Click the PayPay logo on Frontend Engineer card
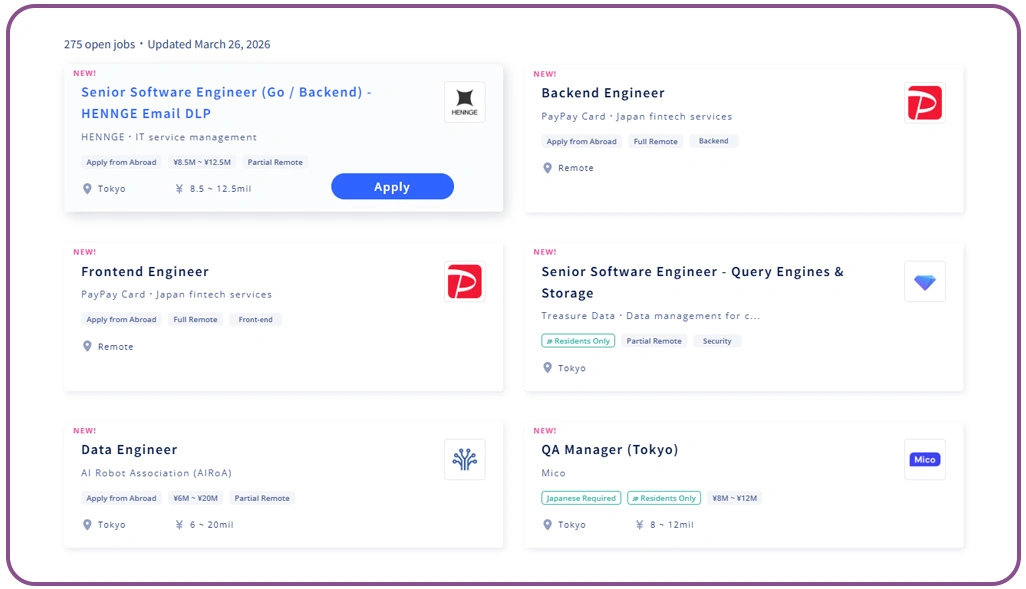This screenshot has width=1026, height=589. click(465, 281)
